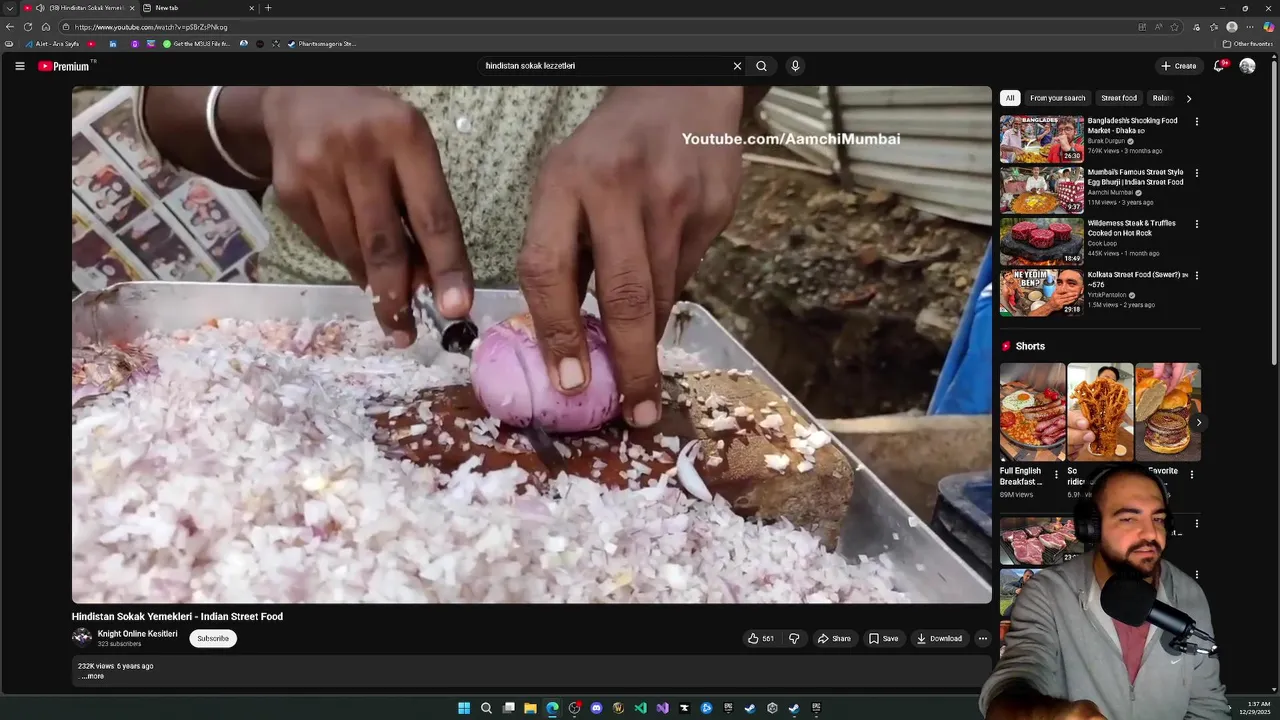
Task: Open options for Mumbai's Famous Street Style video
Action: pyautogui.click(x=1196, y=173)
